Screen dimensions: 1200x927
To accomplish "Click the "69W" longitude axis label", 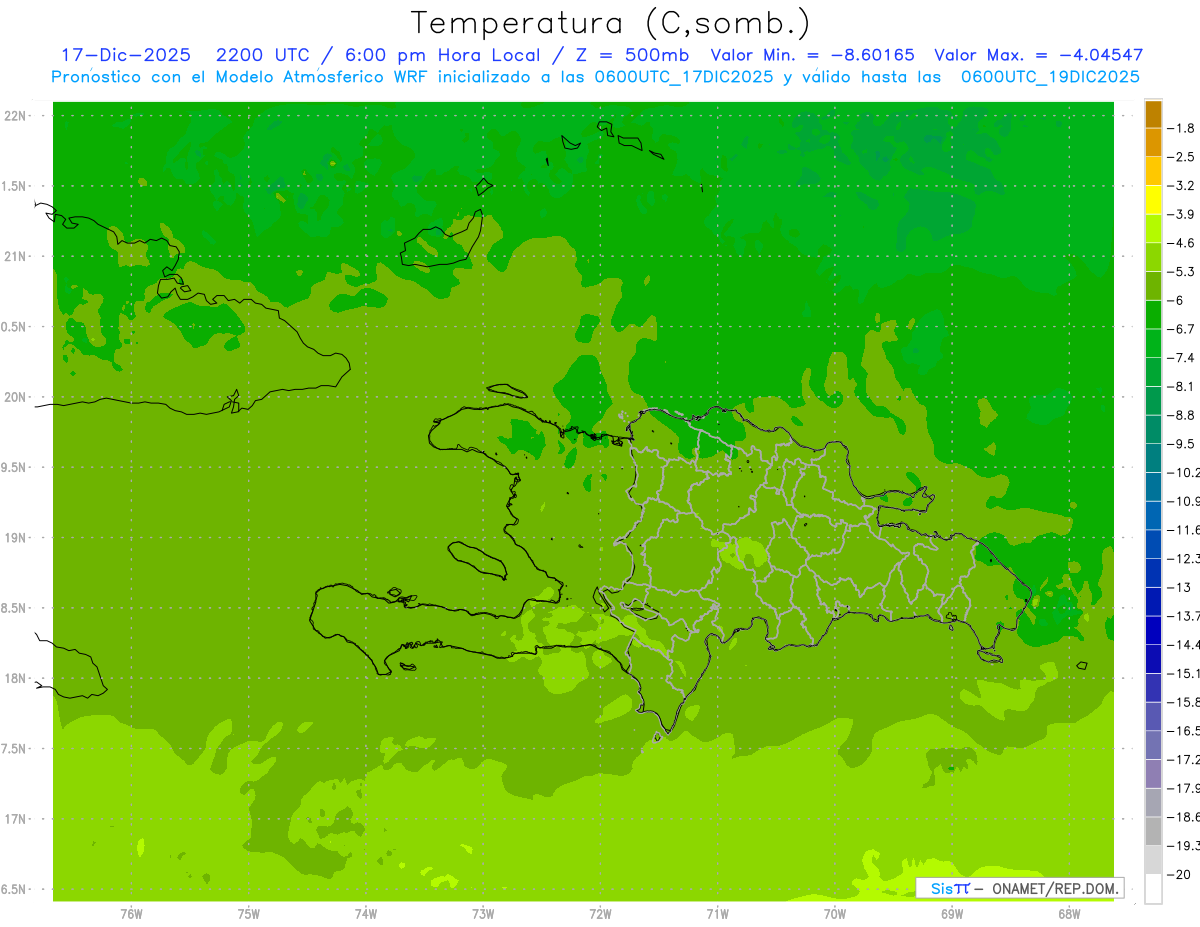I will [x=951, y=913].
